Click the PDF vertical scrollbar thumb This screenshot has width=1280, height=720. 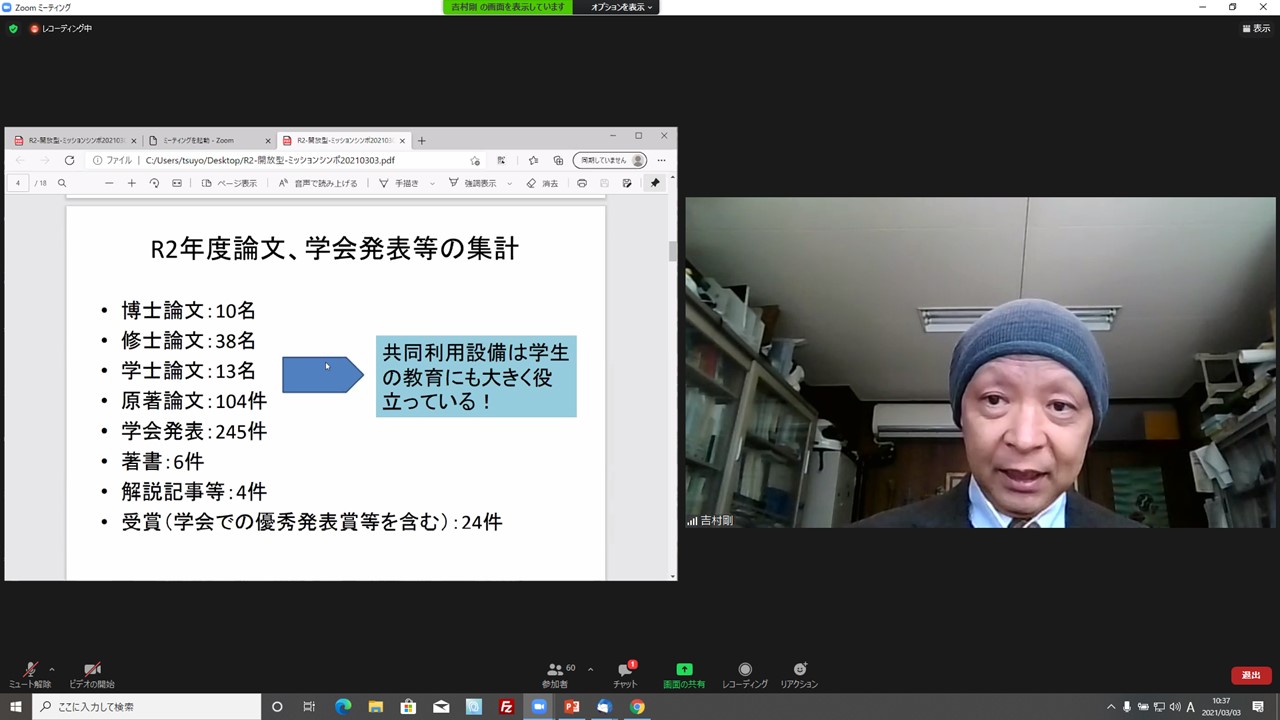click(x=673, y=251)
